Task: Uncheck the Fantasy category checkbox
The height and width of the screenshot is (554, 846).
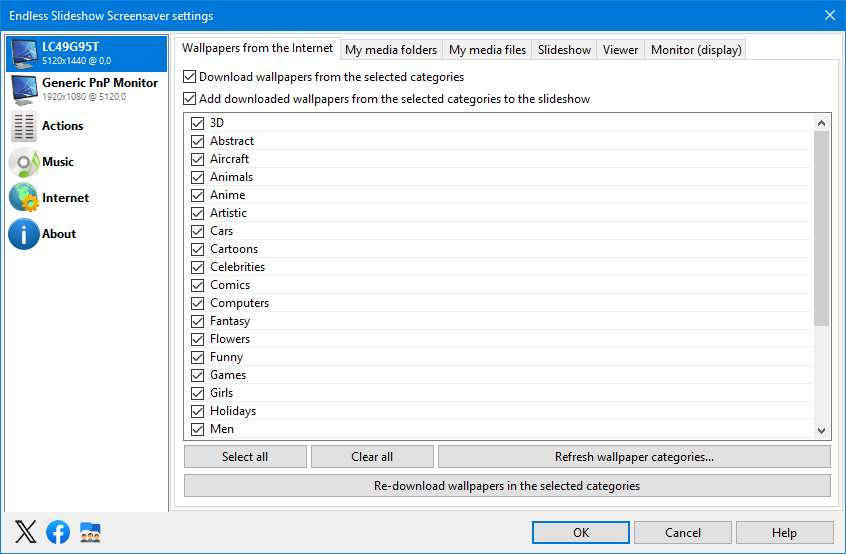Action: tap(197, 321)
